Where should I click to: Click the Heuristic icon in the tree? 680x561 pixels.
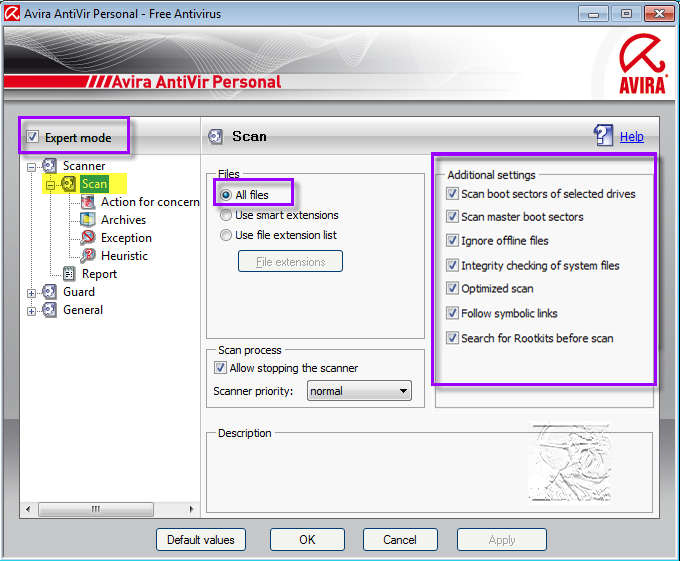88,256
